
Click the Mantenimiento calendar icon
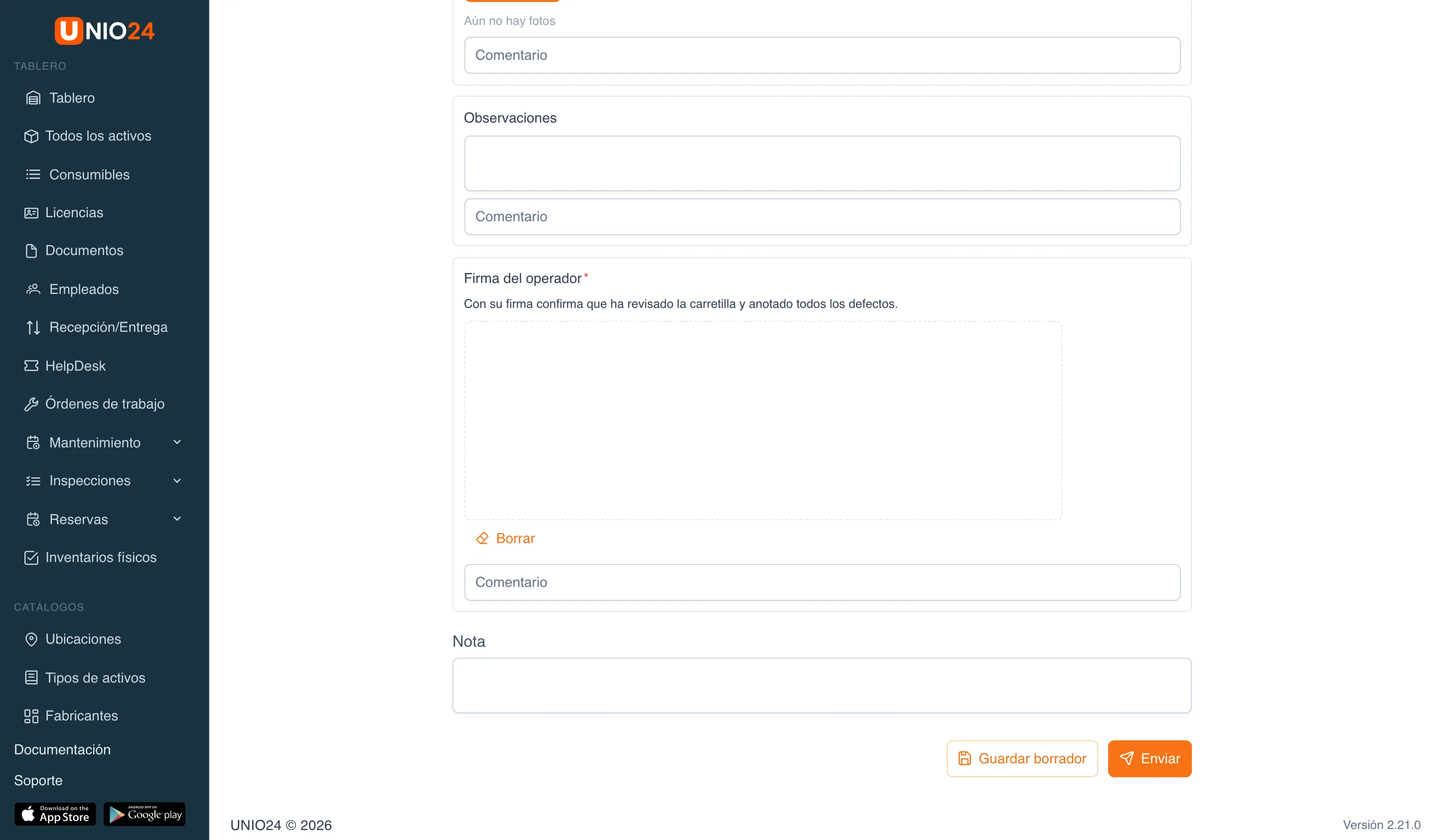click(33, 442)
